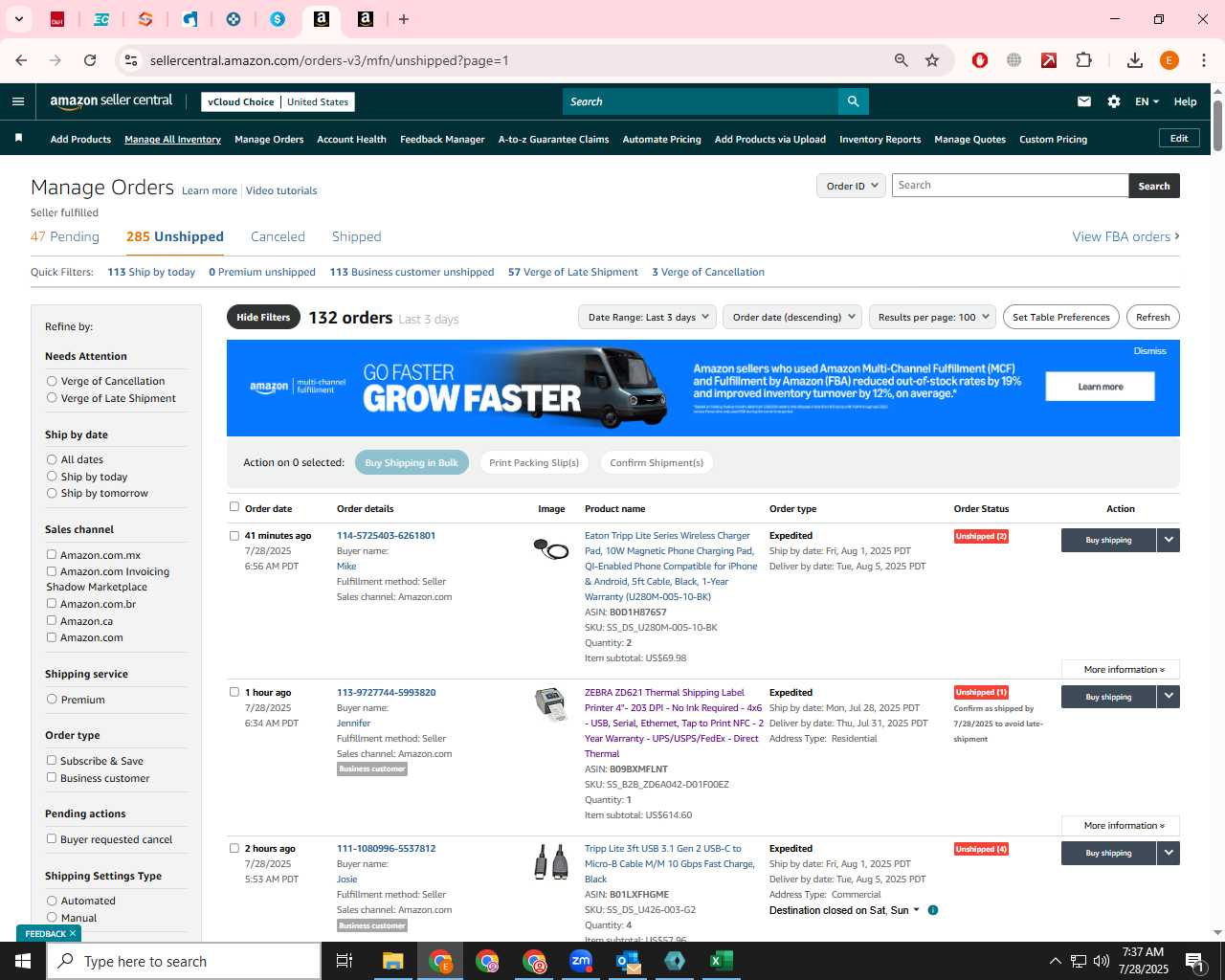Open Manage Orders menu item

pyautogui.click(x=269, y=139)
